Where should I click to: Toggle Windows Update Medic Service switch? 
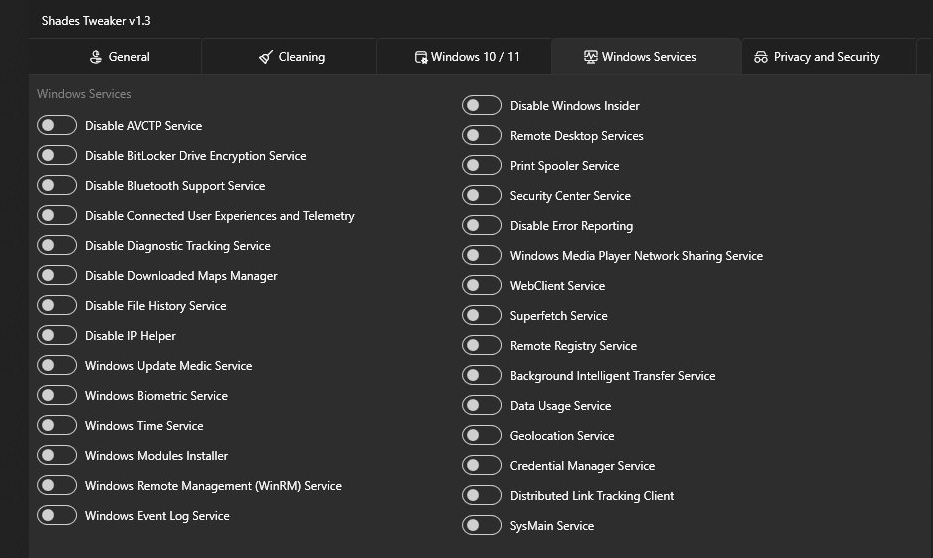coord(57,365)
